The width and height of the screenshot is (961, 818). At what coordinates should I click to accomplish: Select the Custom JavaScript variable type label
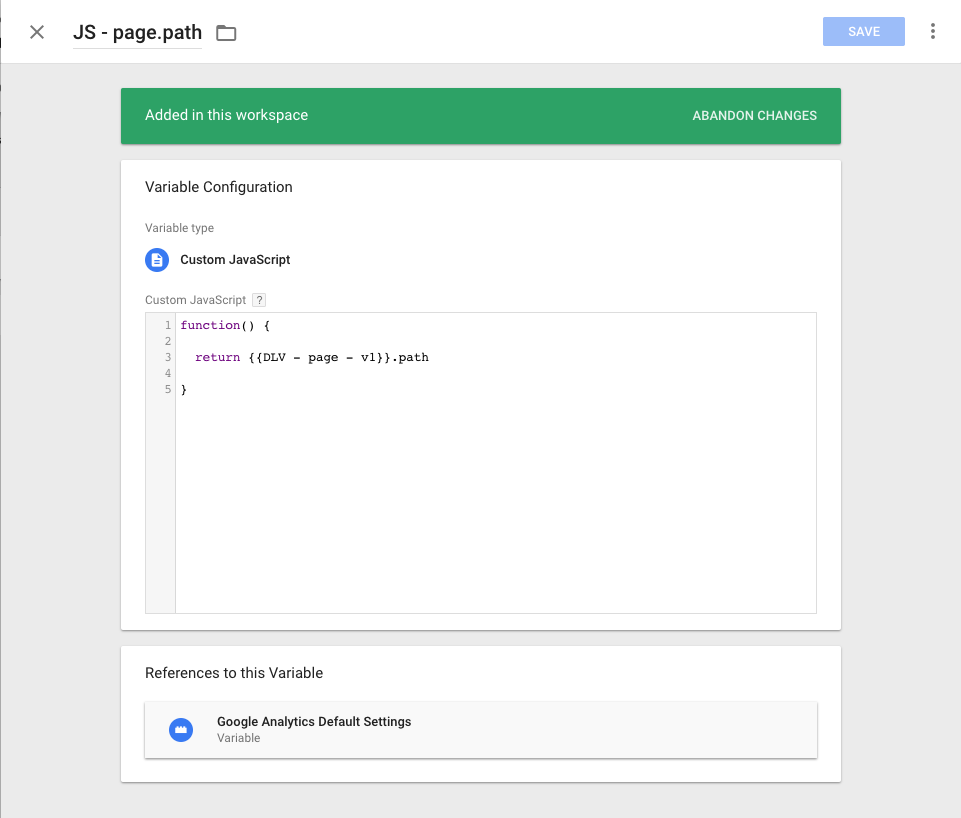tap(235, 260)
